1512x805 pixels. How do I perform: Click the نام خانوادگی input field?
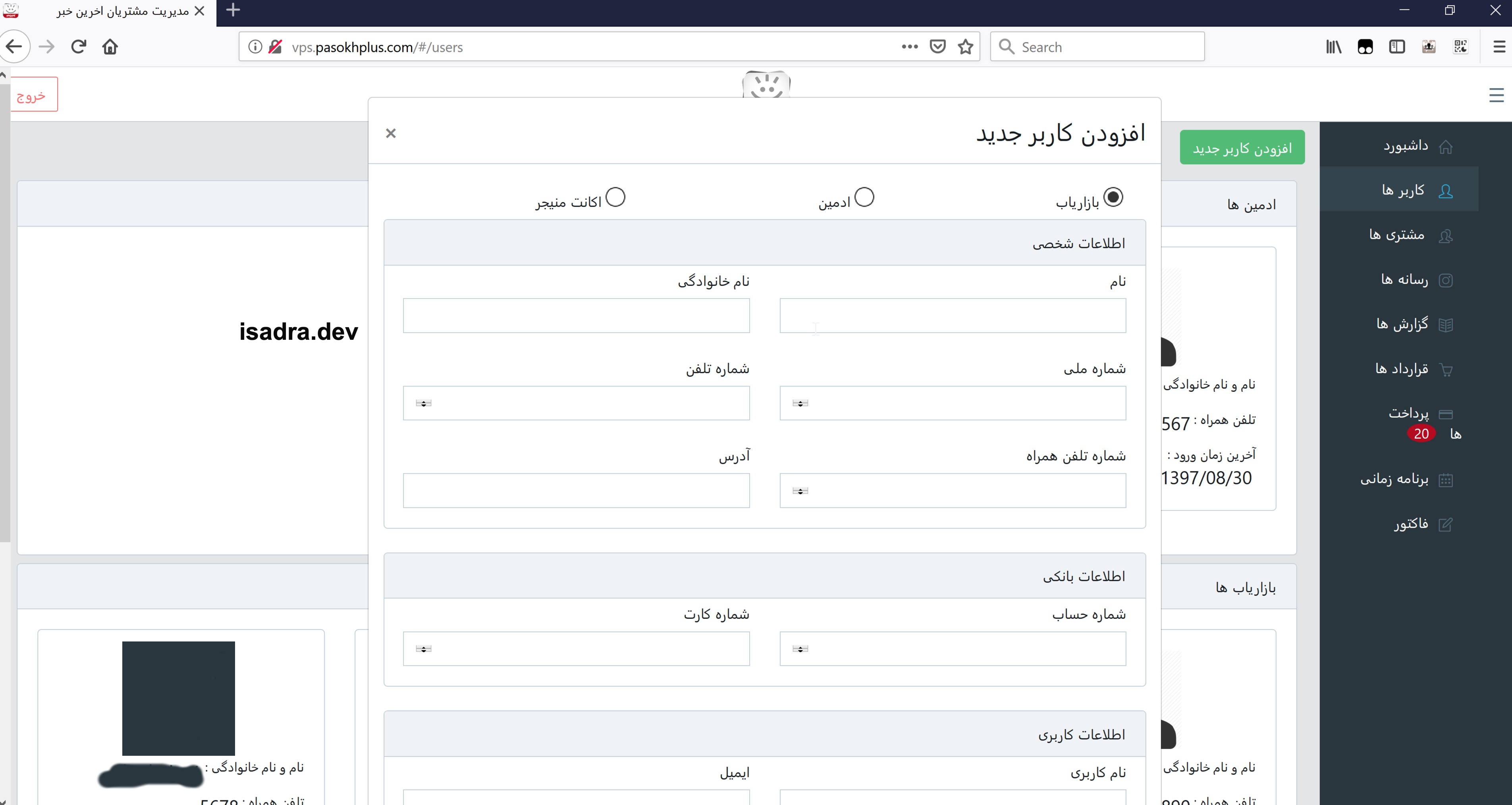click(576, 316)
